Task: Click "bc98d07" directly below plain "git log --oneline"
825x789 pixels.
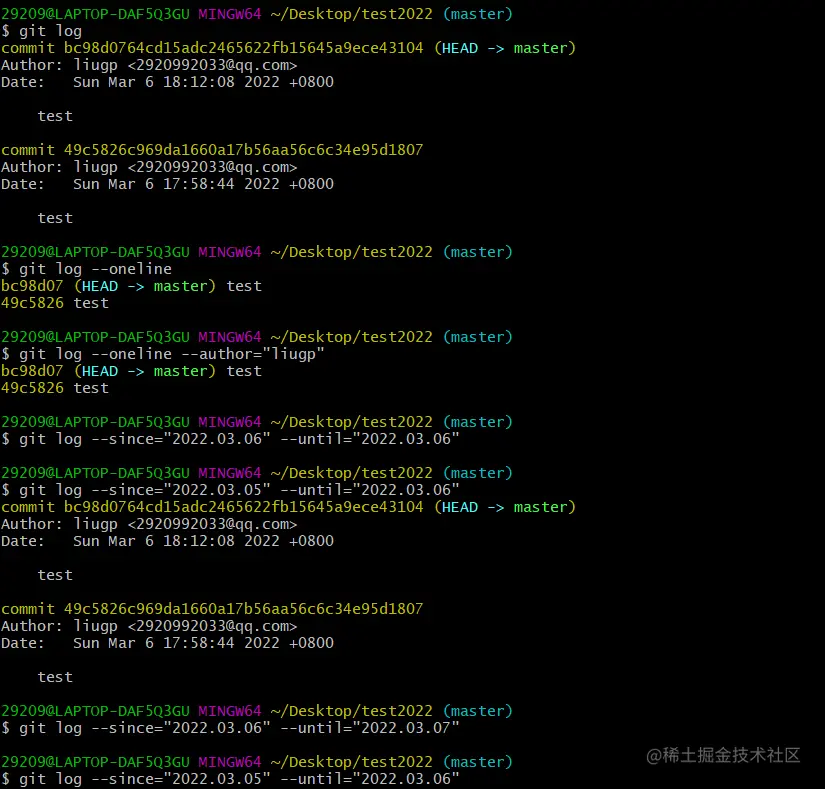Action: 32,286
